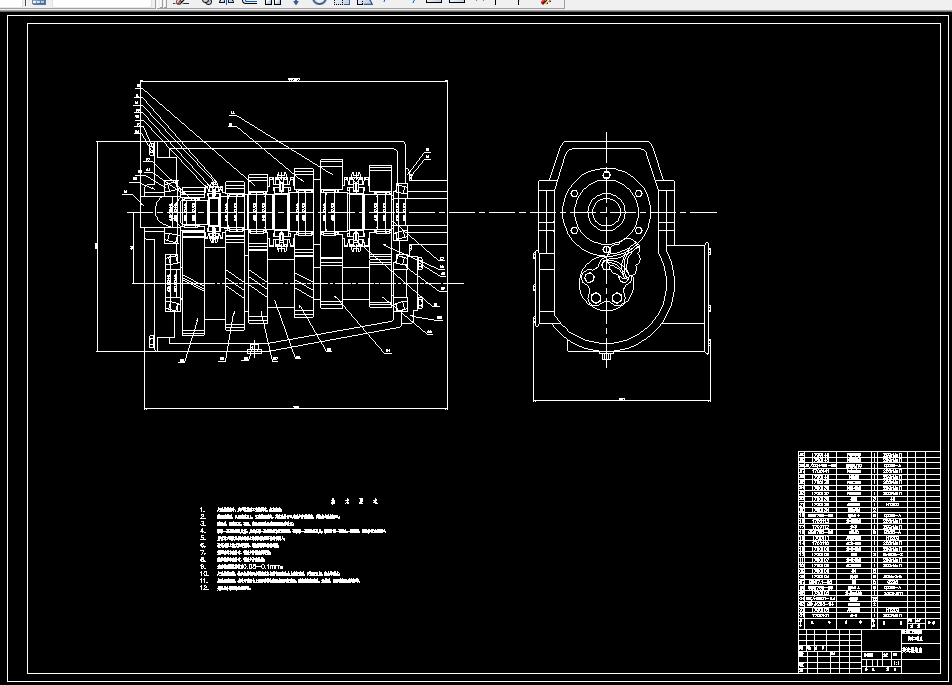Click the large empty cell in title block

click(881, 640)
